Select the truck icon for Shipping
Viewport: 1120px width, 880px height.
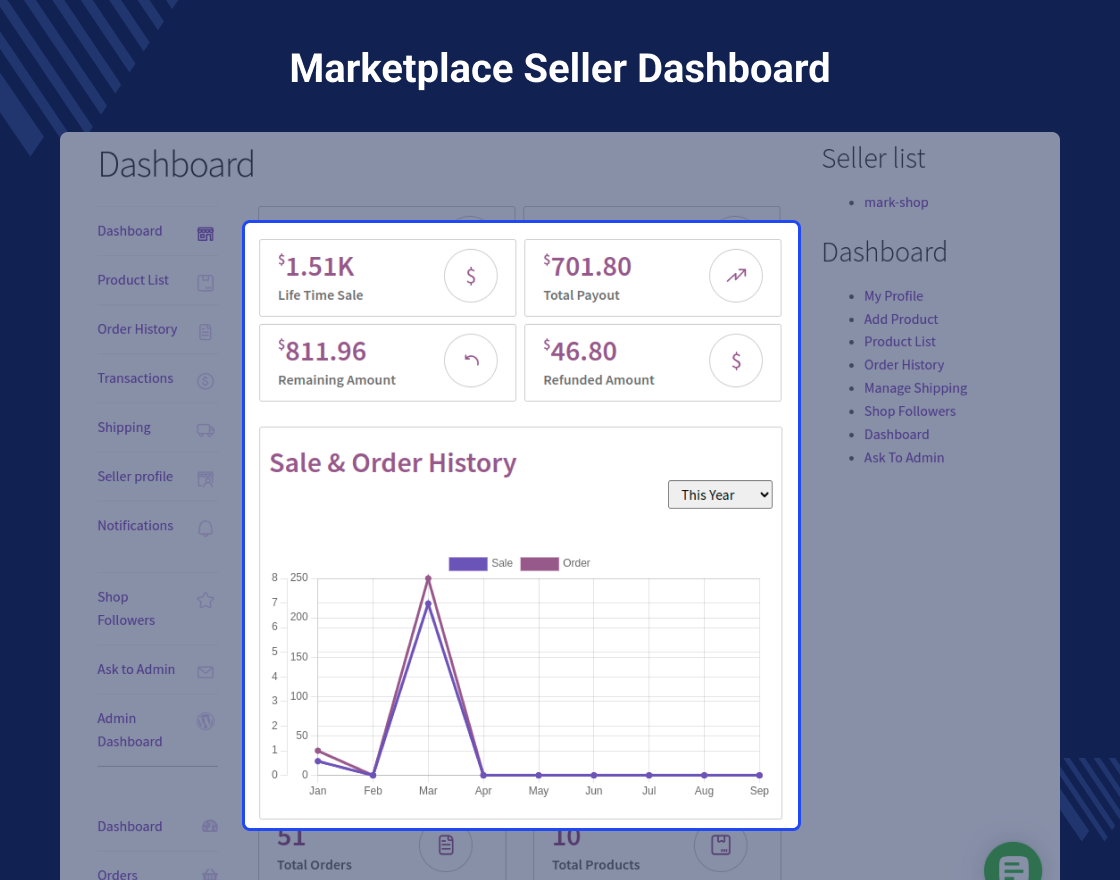[x=205, y=428]
